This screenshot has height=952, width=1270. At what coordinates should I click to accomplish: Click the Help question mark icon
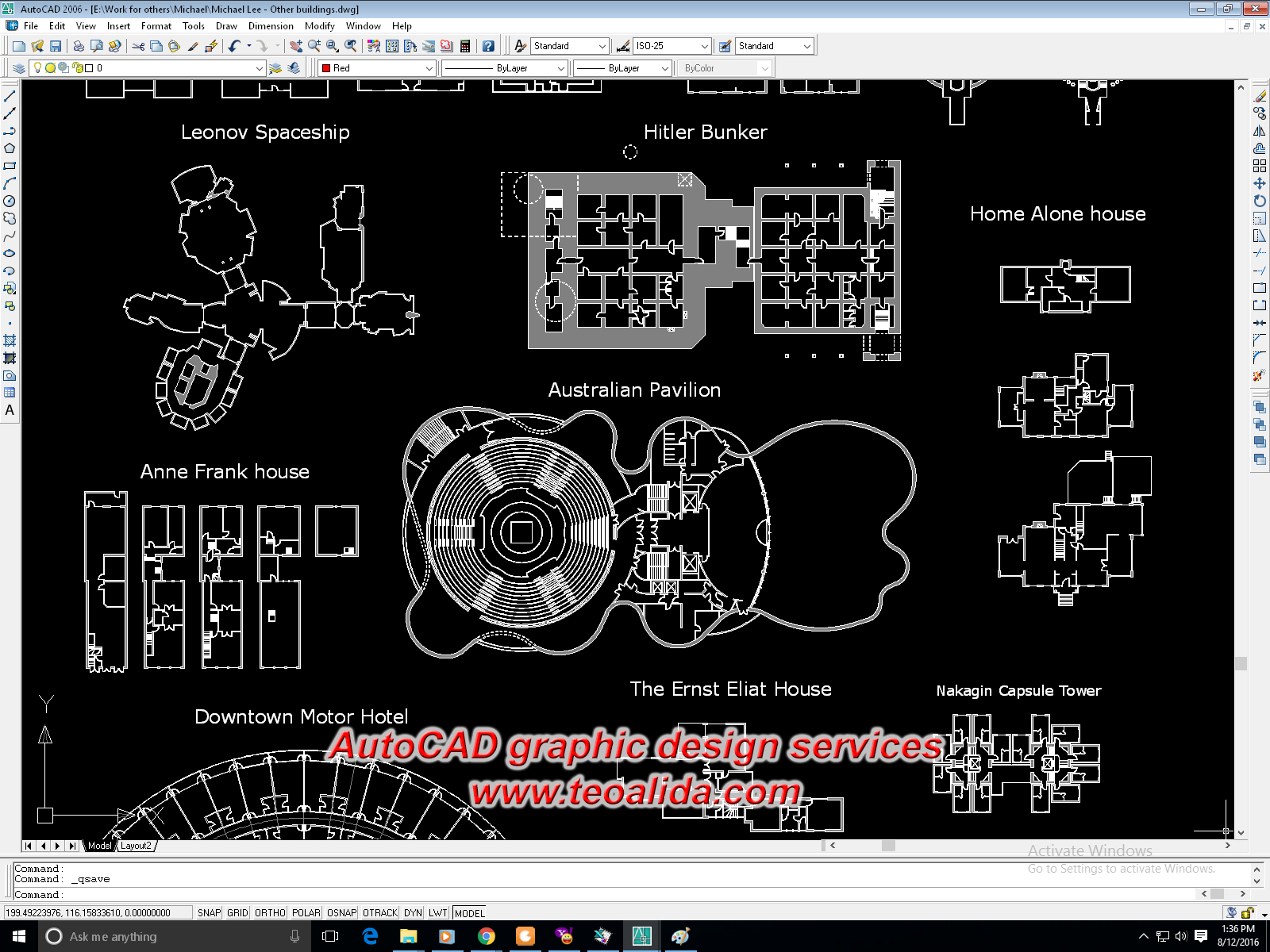tap(488, 46)
